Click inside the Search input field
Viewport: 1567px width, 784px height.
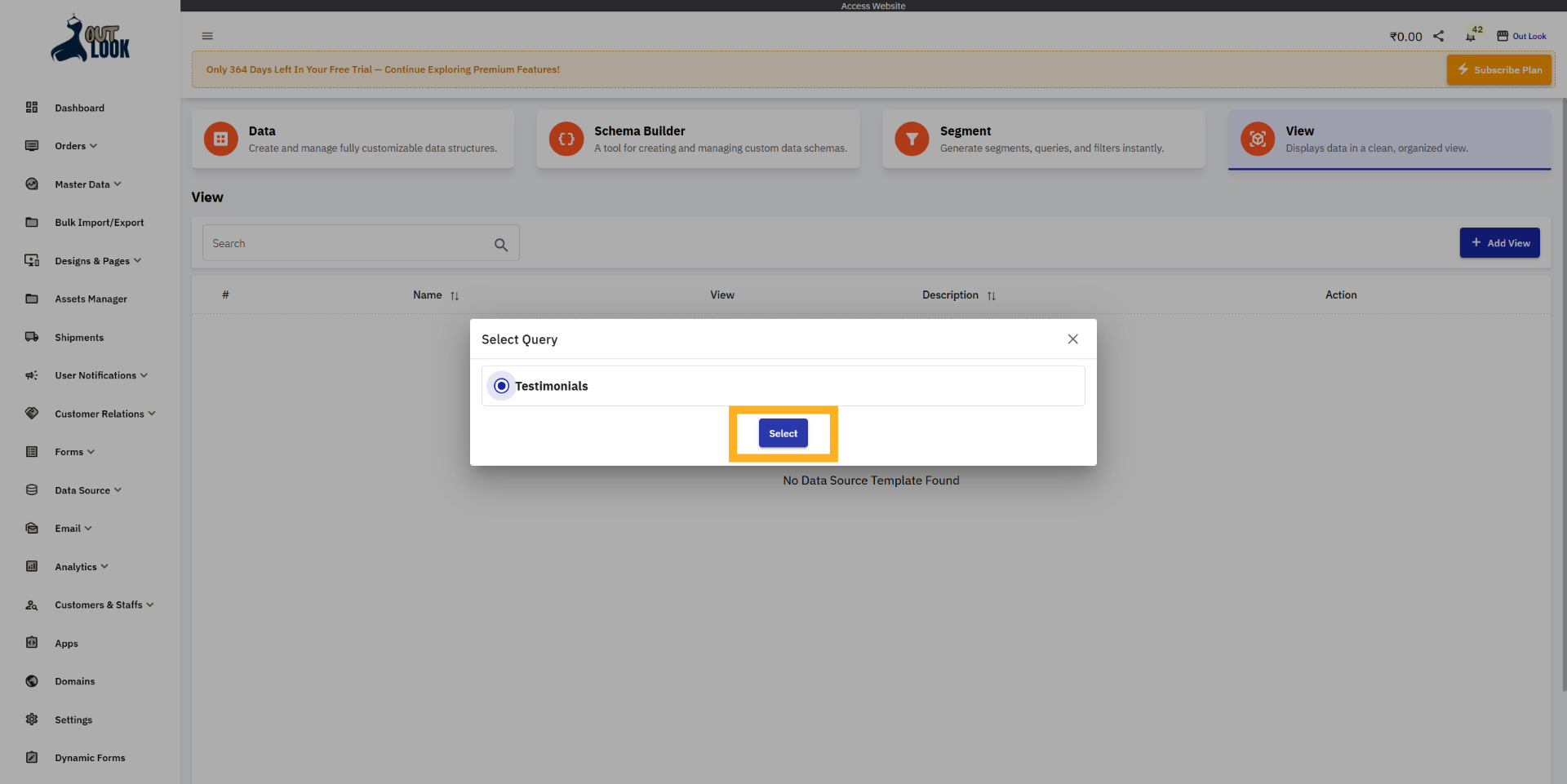343,242
